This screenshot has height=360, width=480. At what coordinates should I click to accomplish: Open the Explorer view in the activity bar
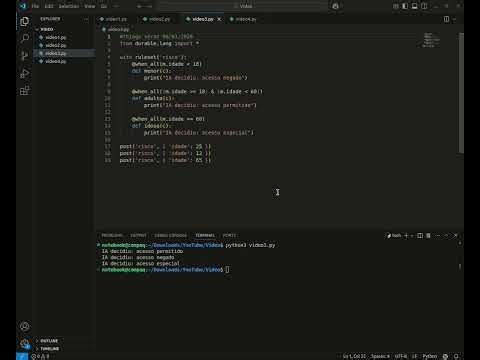pyautogui.click(x=24, y=22)
